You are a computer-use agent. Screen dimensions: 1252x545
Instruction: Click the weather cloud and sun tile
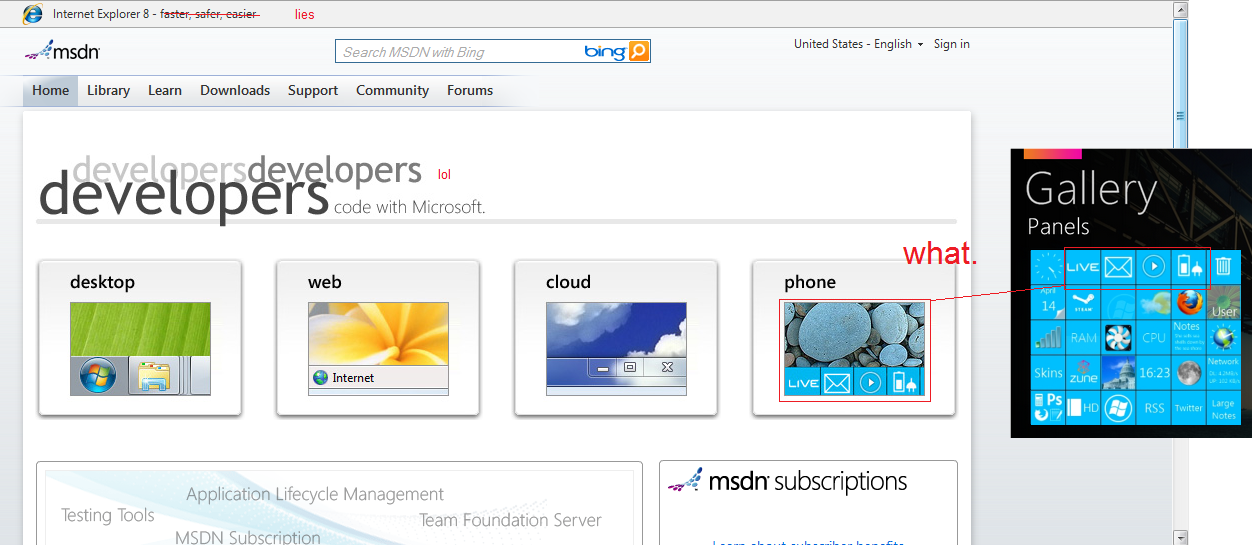pos(1153,302)
